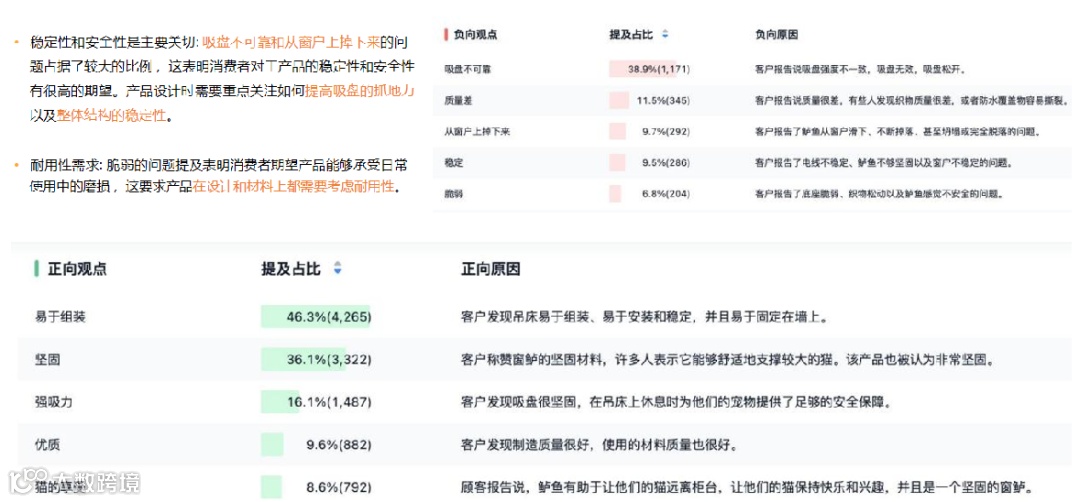The image size is (1080, 502).
Task: Click the 优质 row label
Action: click(48, 445)
